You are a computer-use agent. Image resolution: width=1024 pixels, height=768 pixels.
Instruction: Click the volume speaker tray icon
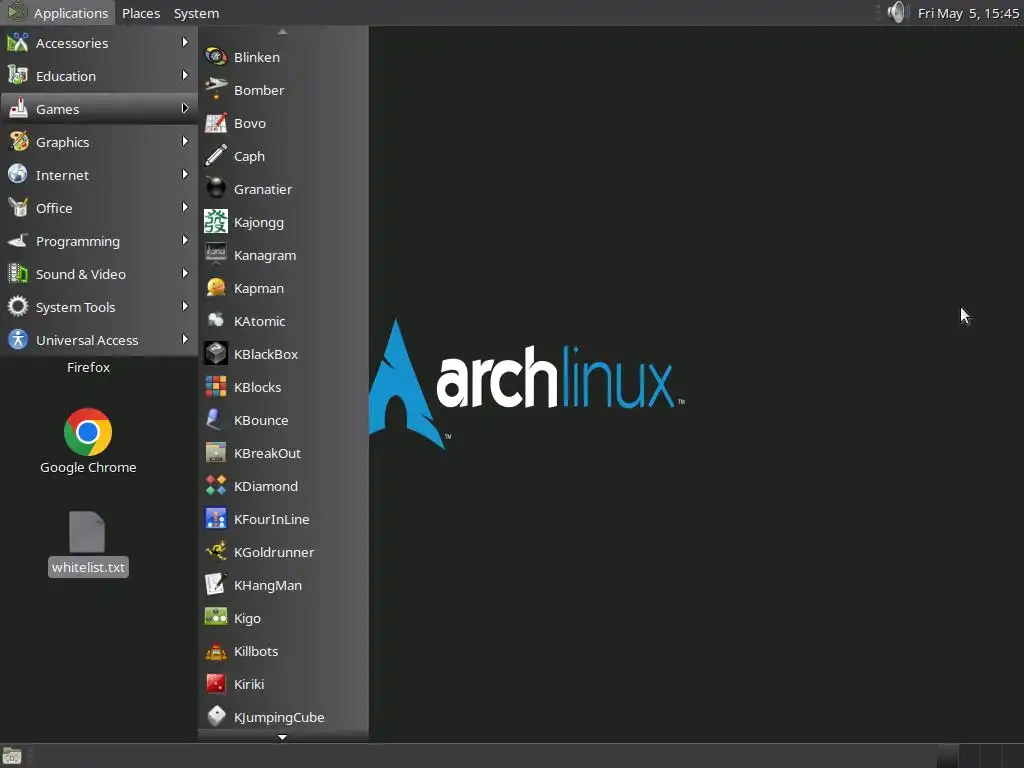898,12
